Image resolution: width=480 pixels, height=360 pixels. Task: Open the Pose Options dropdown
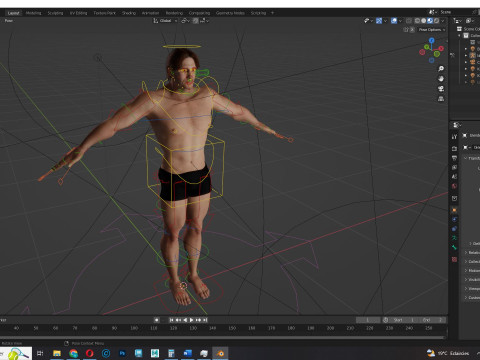[x=432, y=30]
